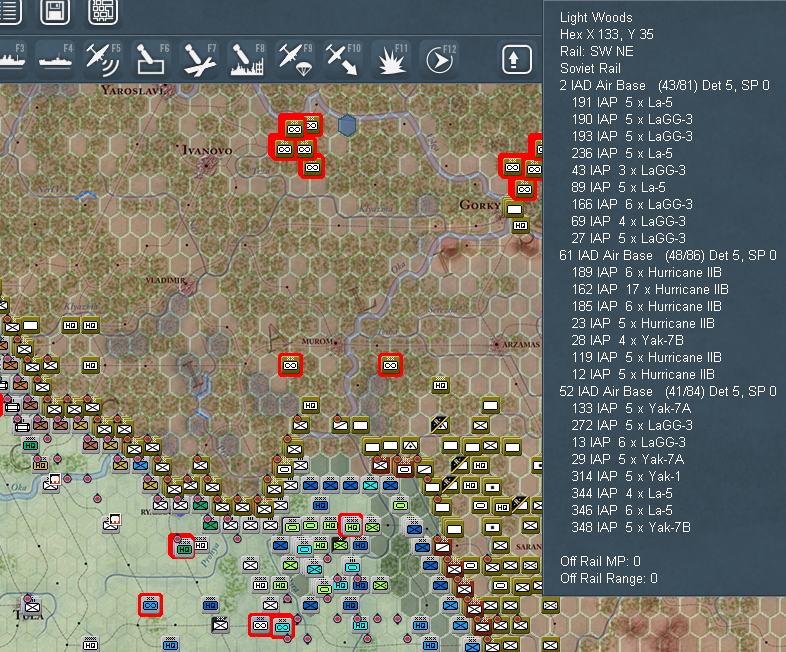Image resolution: width=786 pixels, height=652 pixels.
Task: Click 166 IAP 6 x LaGG-3 row
Action: pos(632,204)
